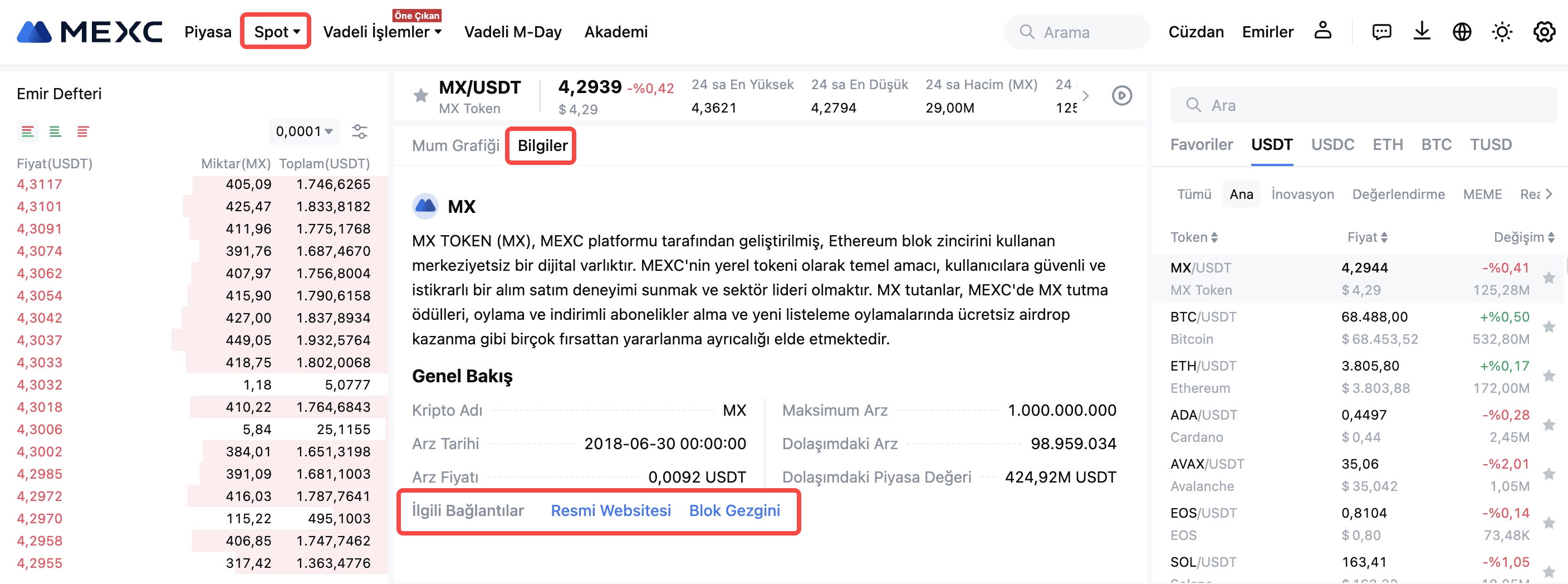The width and height of the screenshot is (1568, 584).
Task: Open the user profile icon
Action: pos(1322,31)
